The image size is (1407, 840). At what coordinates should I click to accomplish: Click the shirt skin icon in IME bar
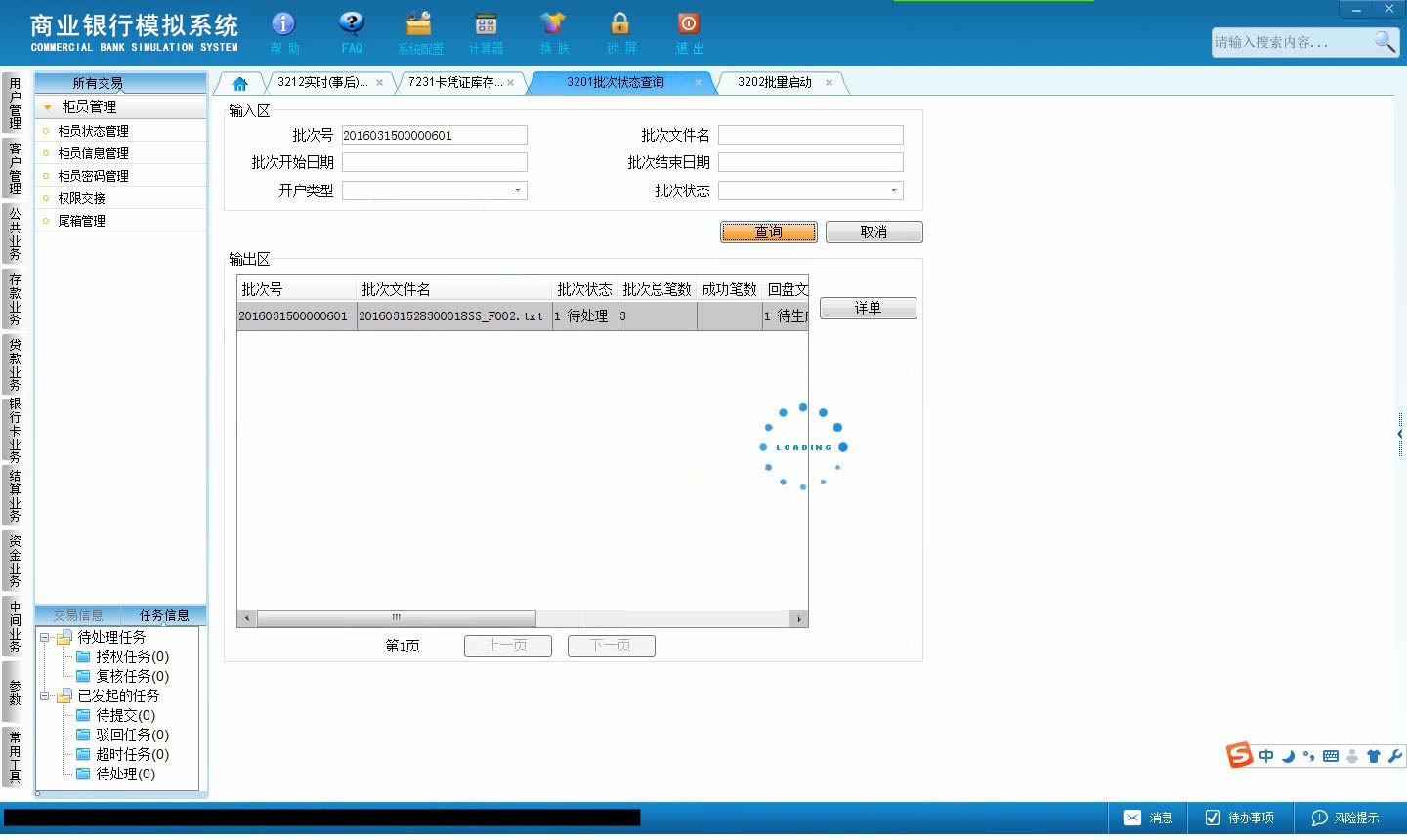pyautogui.click(x=1374, y=756)
